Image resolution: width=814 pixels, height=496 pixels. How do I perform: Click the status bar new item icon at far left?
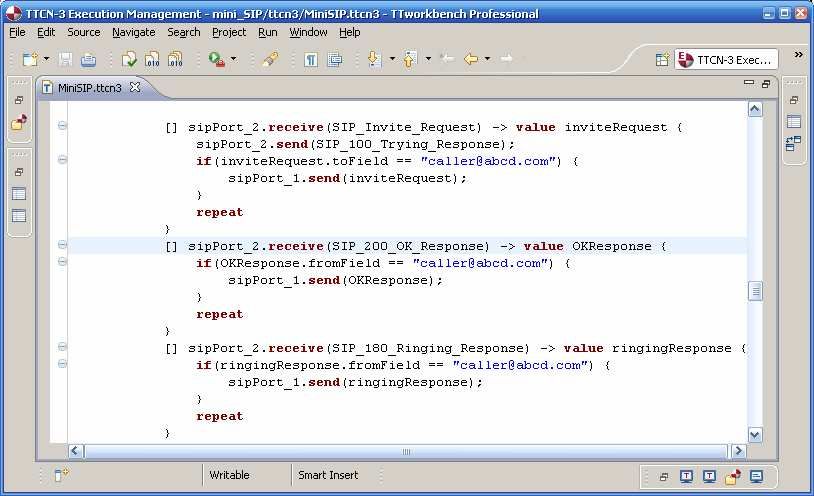(61, 474)
